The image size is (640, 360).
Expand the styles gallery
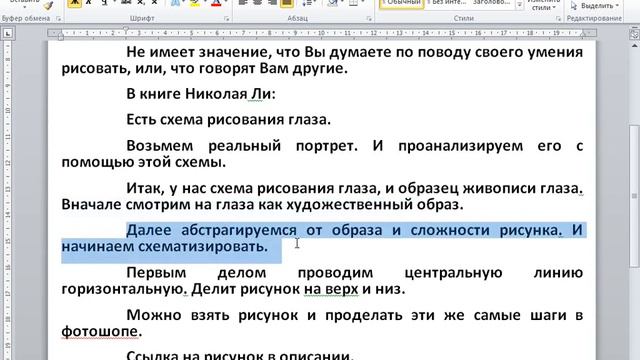519,5
